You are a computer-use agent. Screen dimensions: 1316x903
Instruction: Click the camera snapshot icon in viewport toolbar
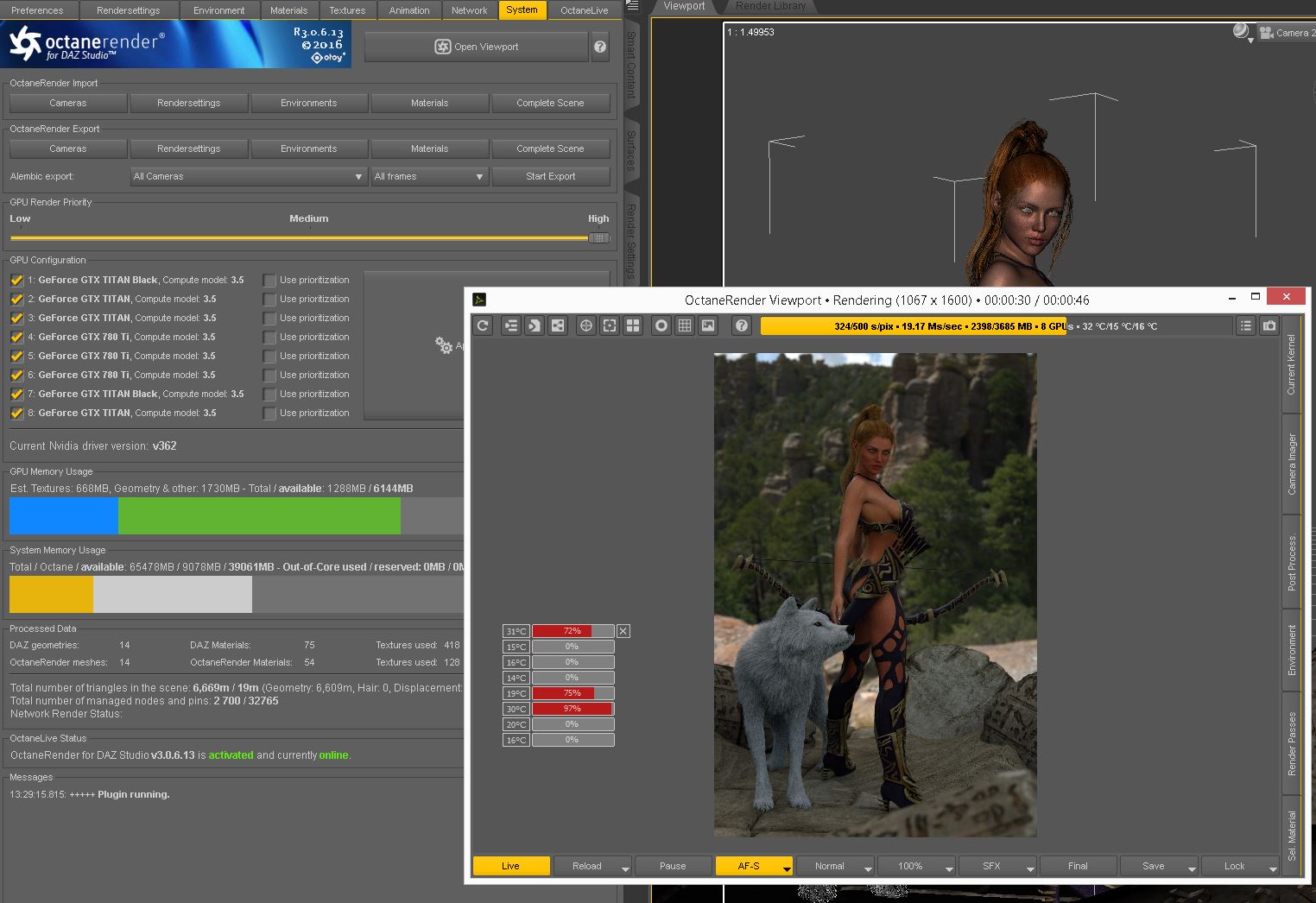1269,325
